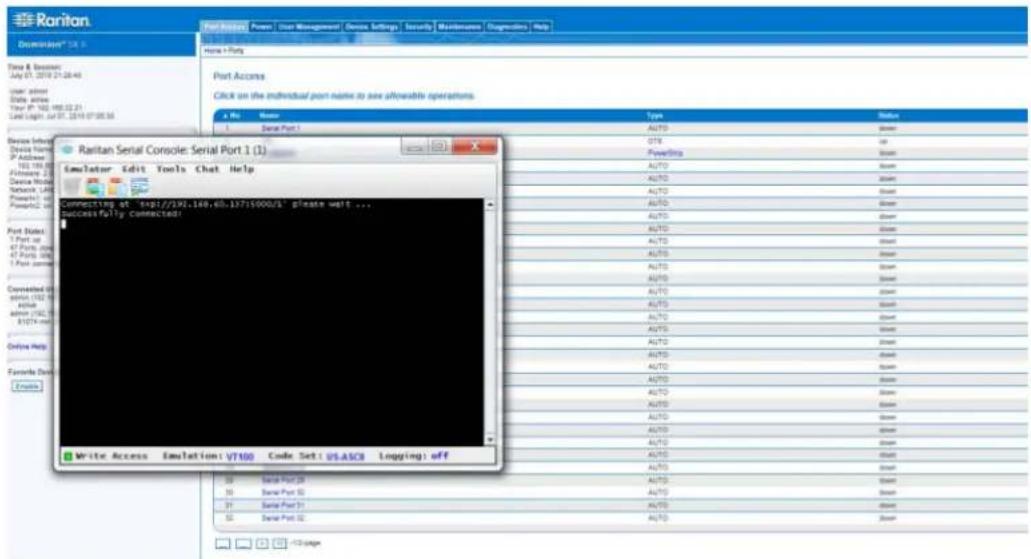Click the US-ASCII code set link
Image resolution: width=1031 pixels, height=559 pixels.
tap(345, 456)
